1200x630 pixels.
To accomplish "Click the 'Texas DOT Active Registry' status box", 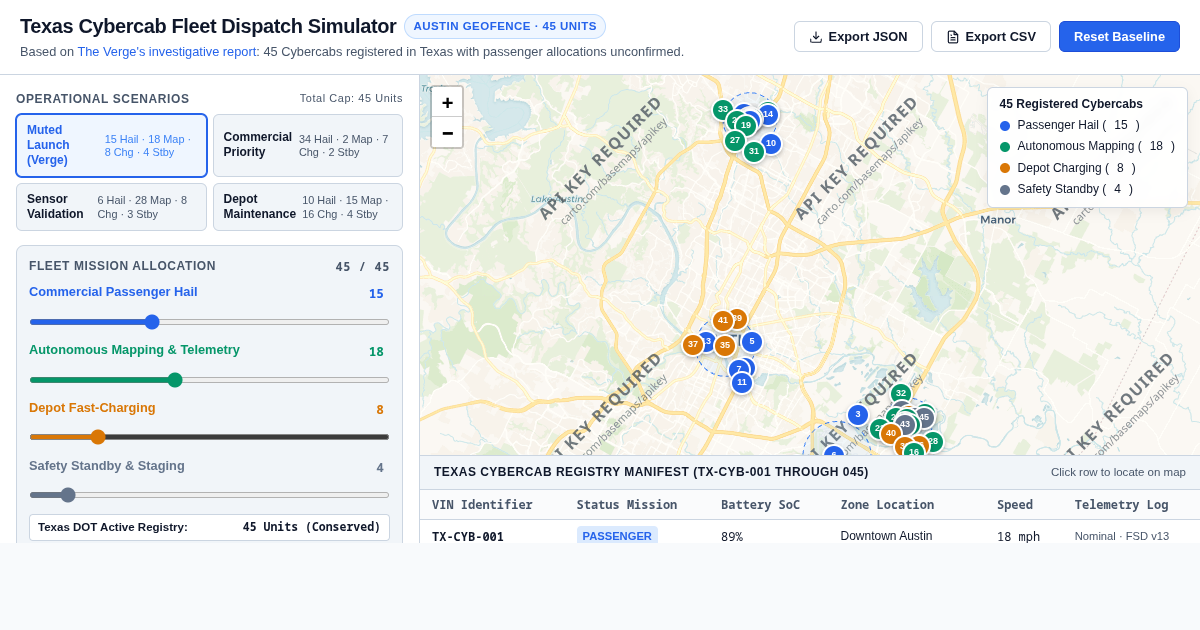I will point(209,527).
